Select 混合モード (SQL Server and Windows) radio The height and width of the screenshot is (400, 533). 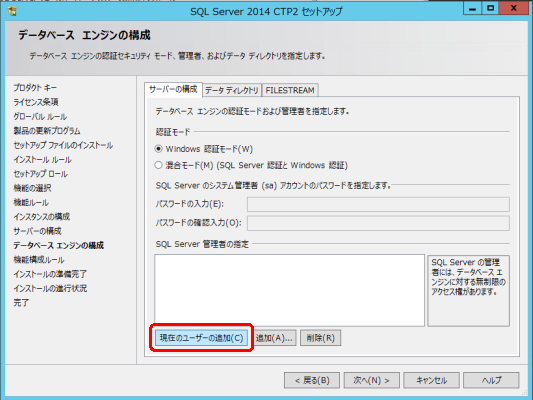158,165
